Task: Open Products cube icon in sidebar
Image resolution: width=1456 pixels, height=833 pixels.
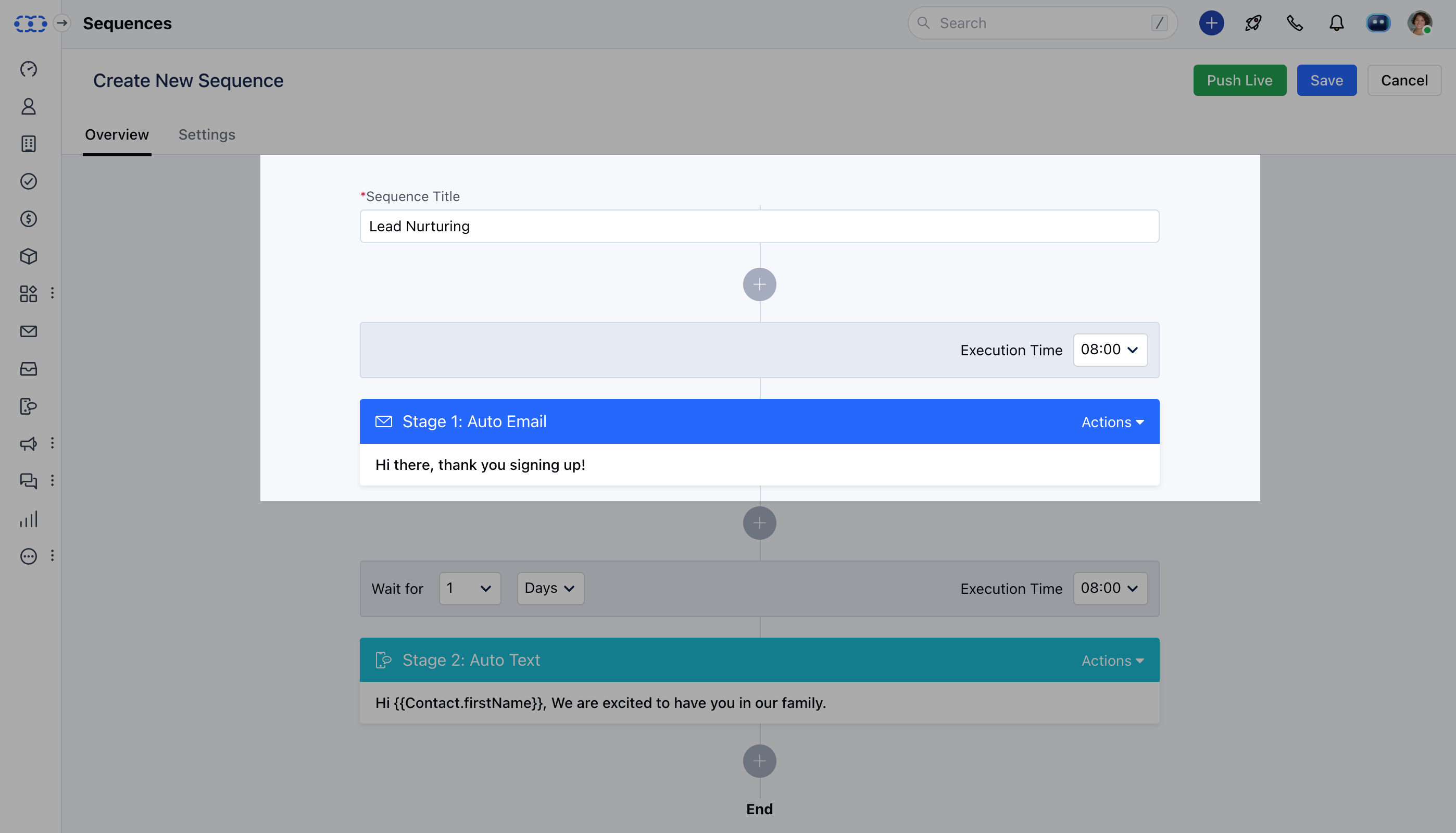Action: pos(29,256)
